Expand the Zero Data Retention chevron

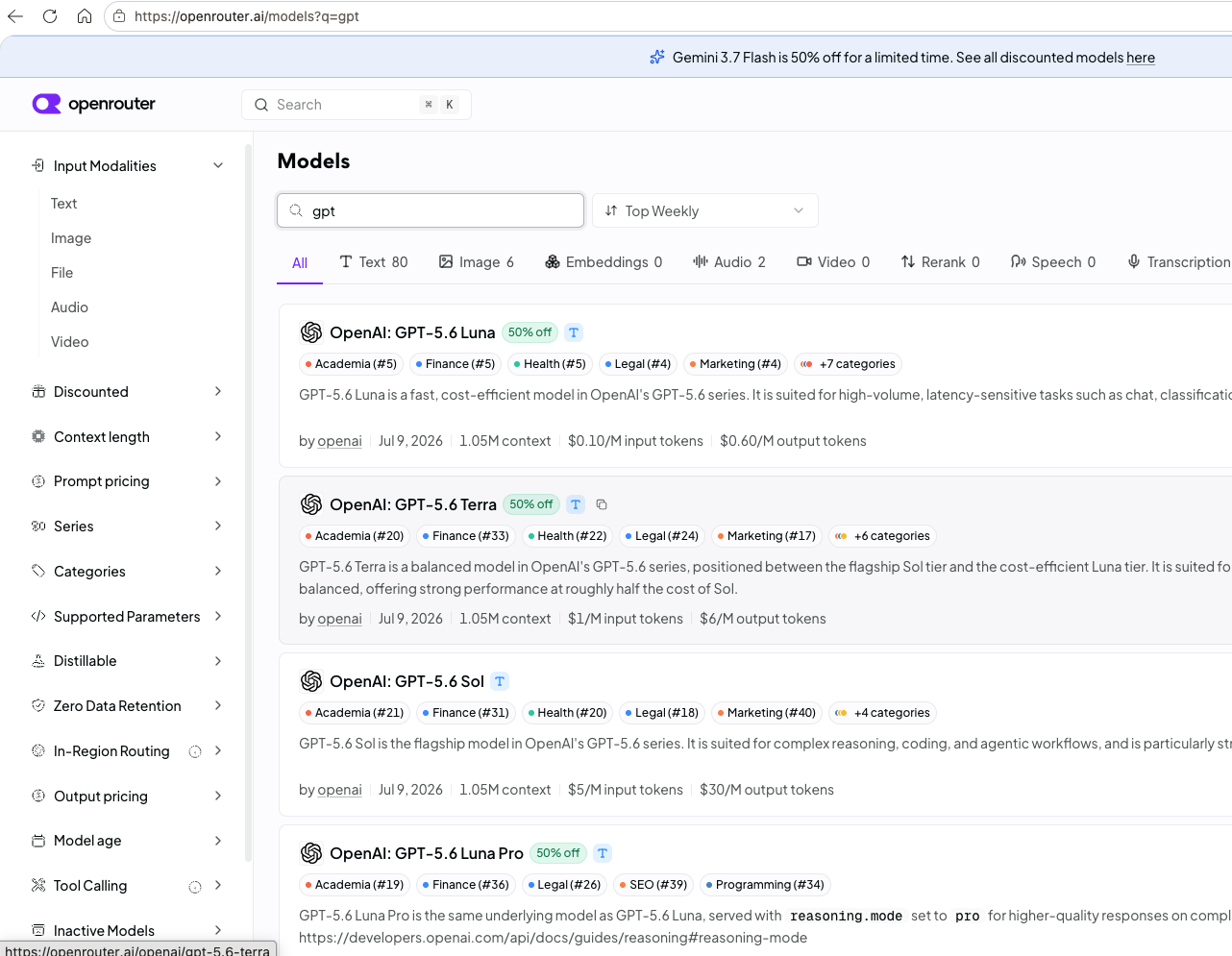coord(218,706)
